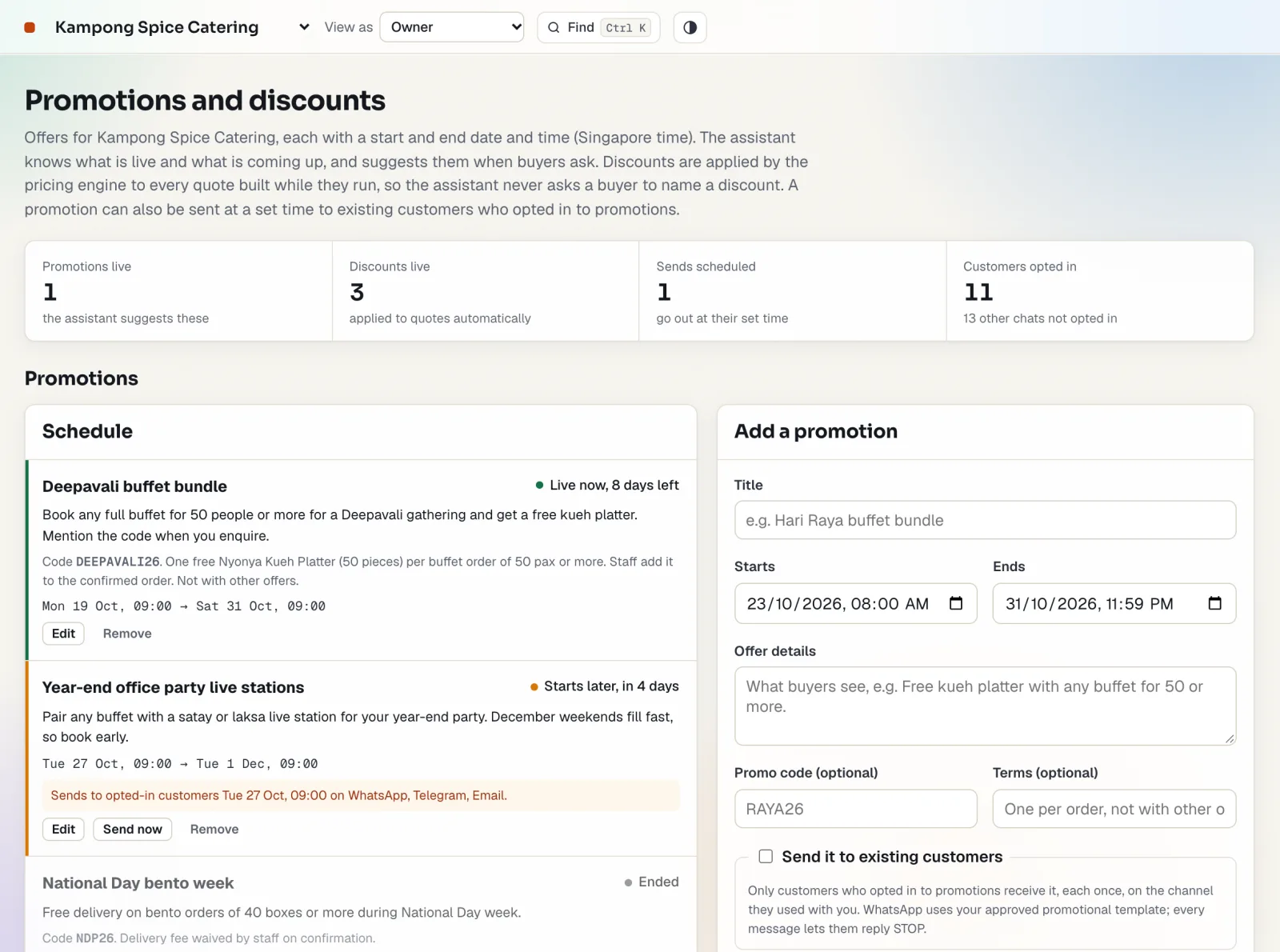This screenshot has width=1280, height=952.
Task: Edit the Deepavali buffet bundle promotion
Action: click(x=63, y=634)
